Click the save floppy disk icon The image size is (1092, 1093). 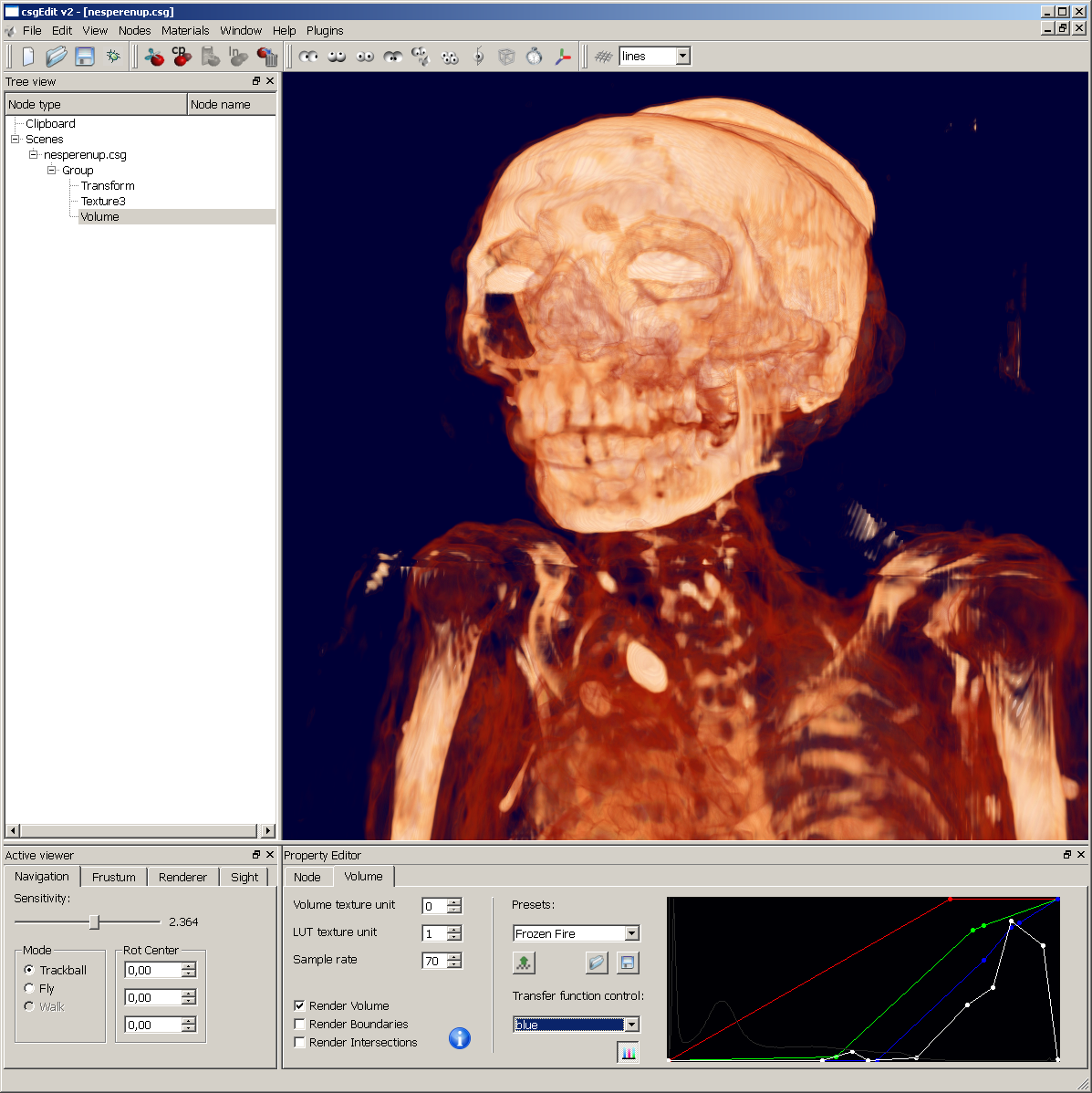[x=85, y=57]
